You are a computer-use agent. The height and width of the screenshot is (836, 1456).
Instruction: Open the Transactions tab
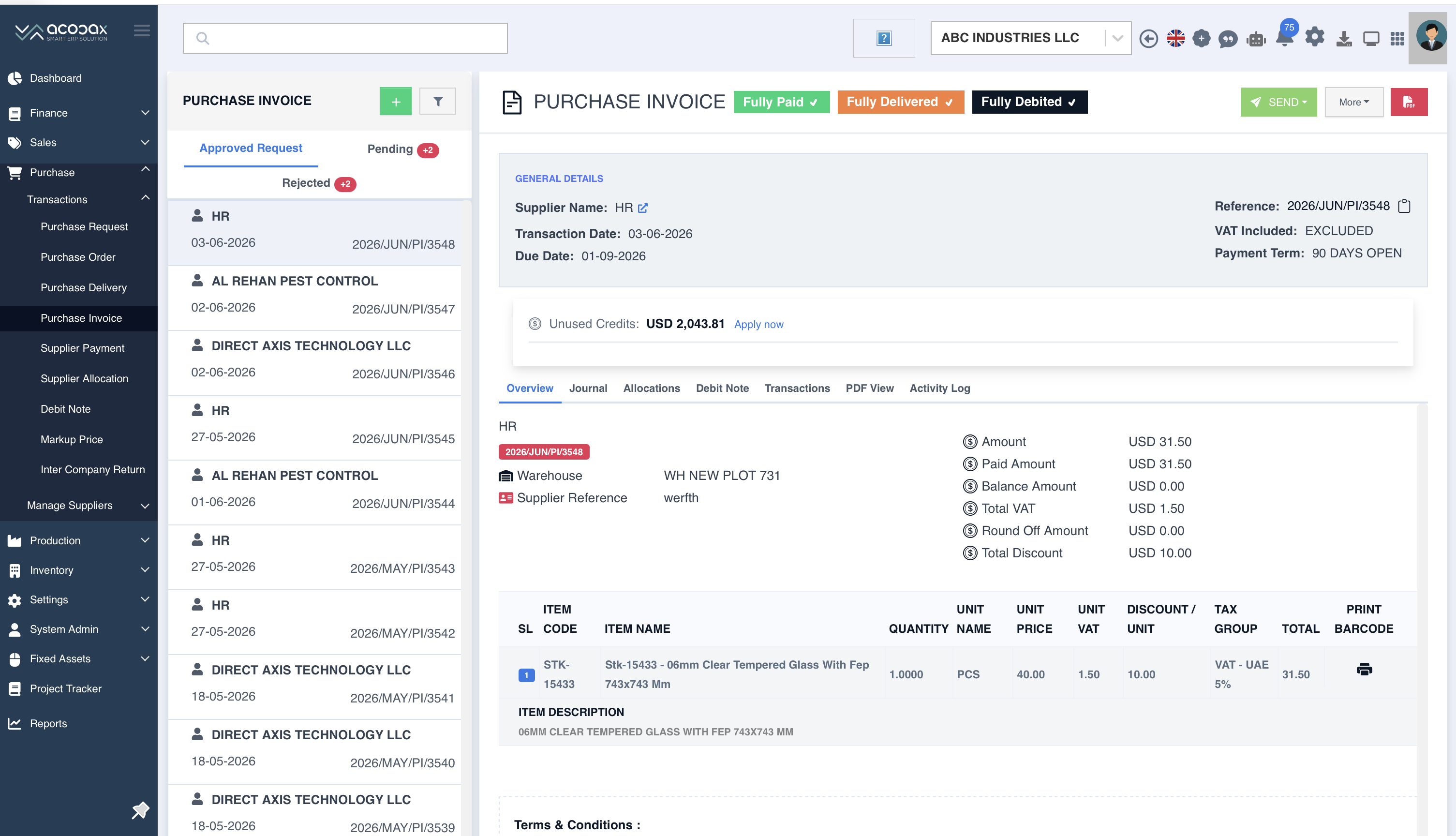tap(797, 388)
